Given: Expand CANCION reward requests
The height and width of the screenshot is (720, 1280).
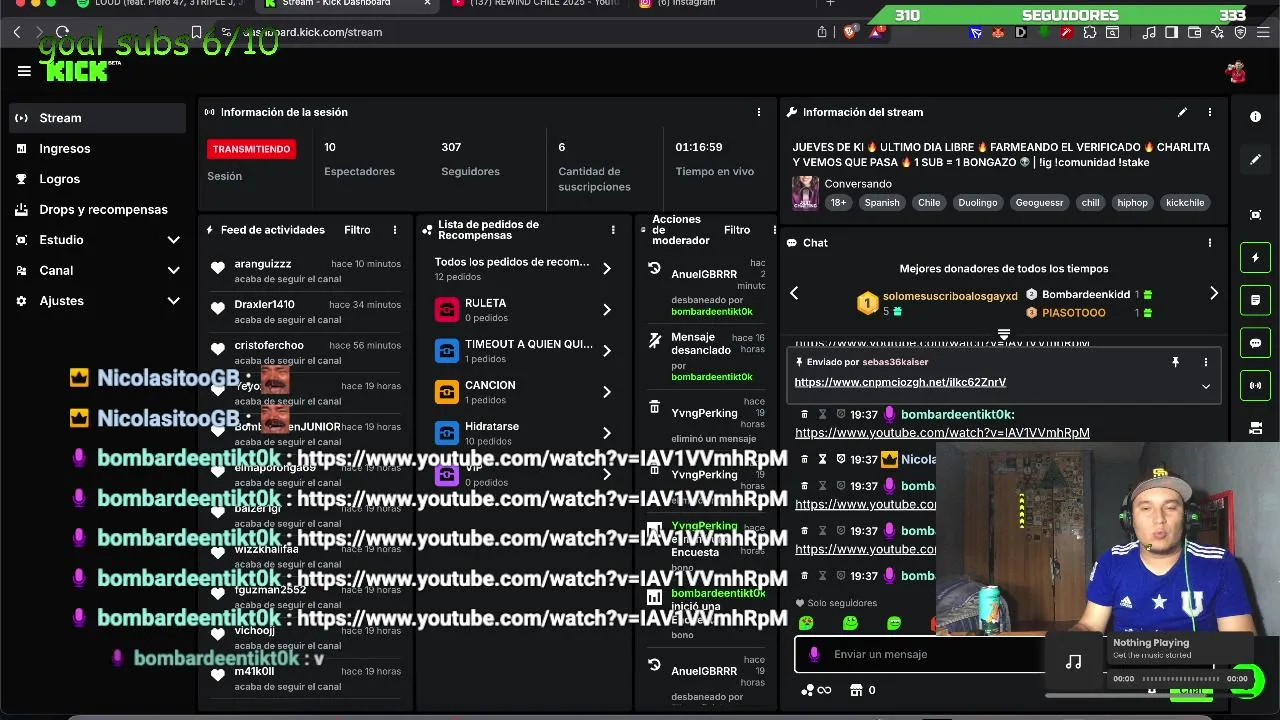Looking at the screenshot, I should pos(606,392).
